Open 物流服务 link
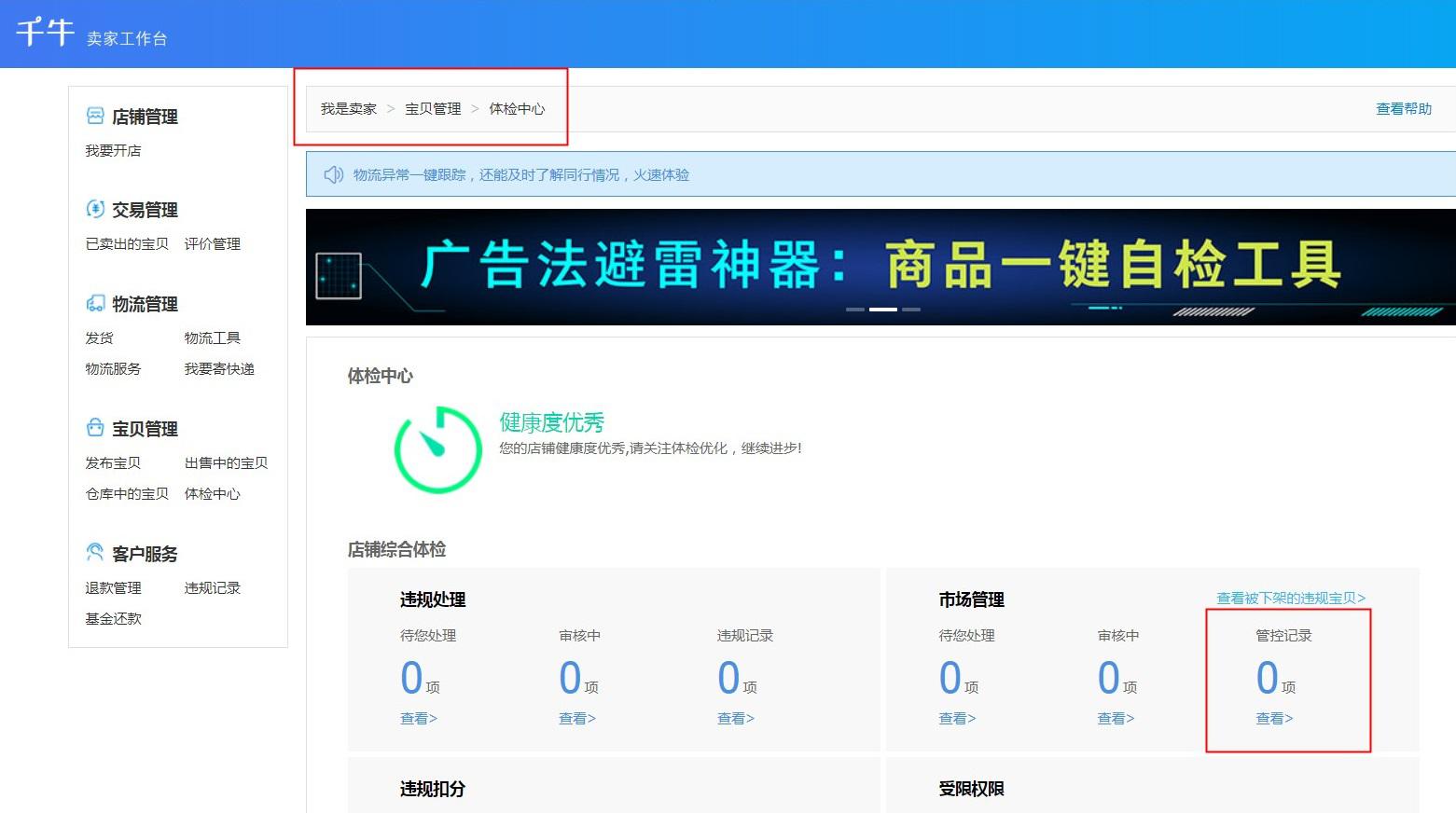This screenshot has height=813, width=1456. click(x=113, y=368)
